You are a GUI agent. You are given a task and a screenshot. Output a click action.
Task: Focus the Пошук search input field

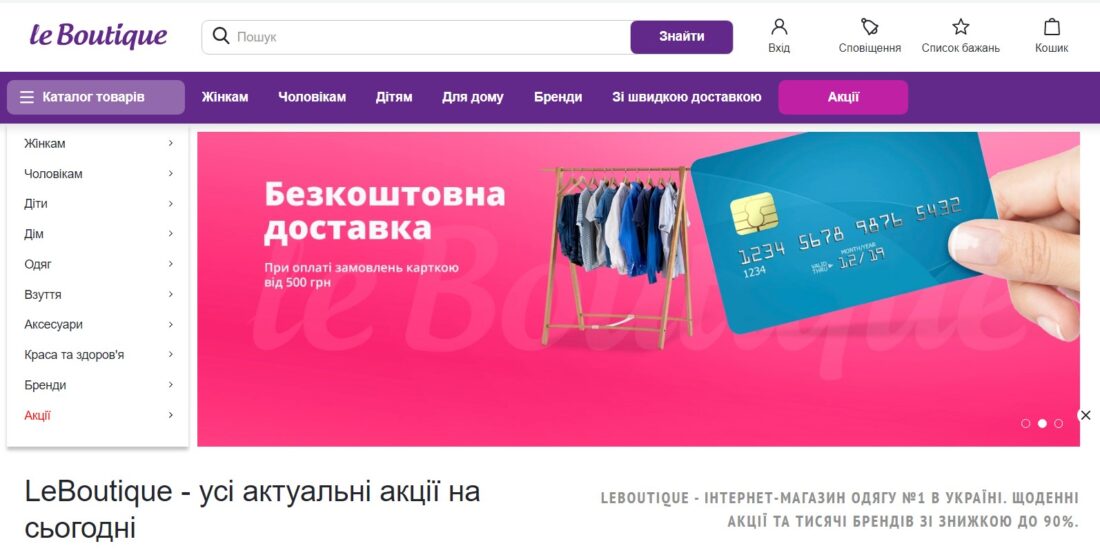tap(431, 36)
